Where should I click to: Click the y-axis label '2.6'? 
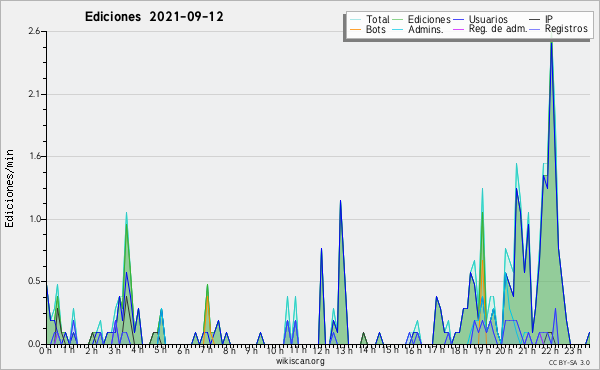click(x=34, y=31)
